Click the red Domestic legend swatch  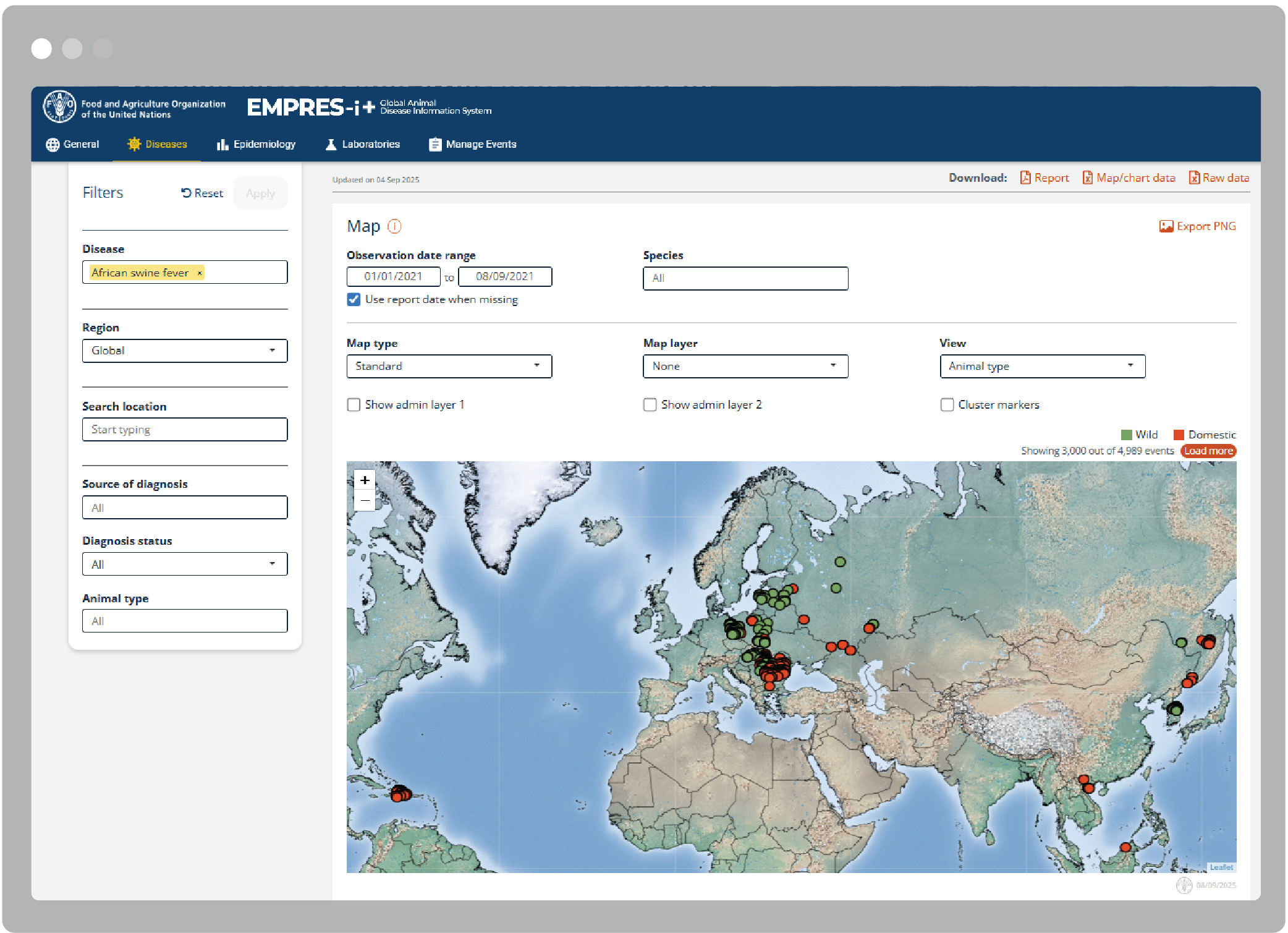tap(1179, 435)
